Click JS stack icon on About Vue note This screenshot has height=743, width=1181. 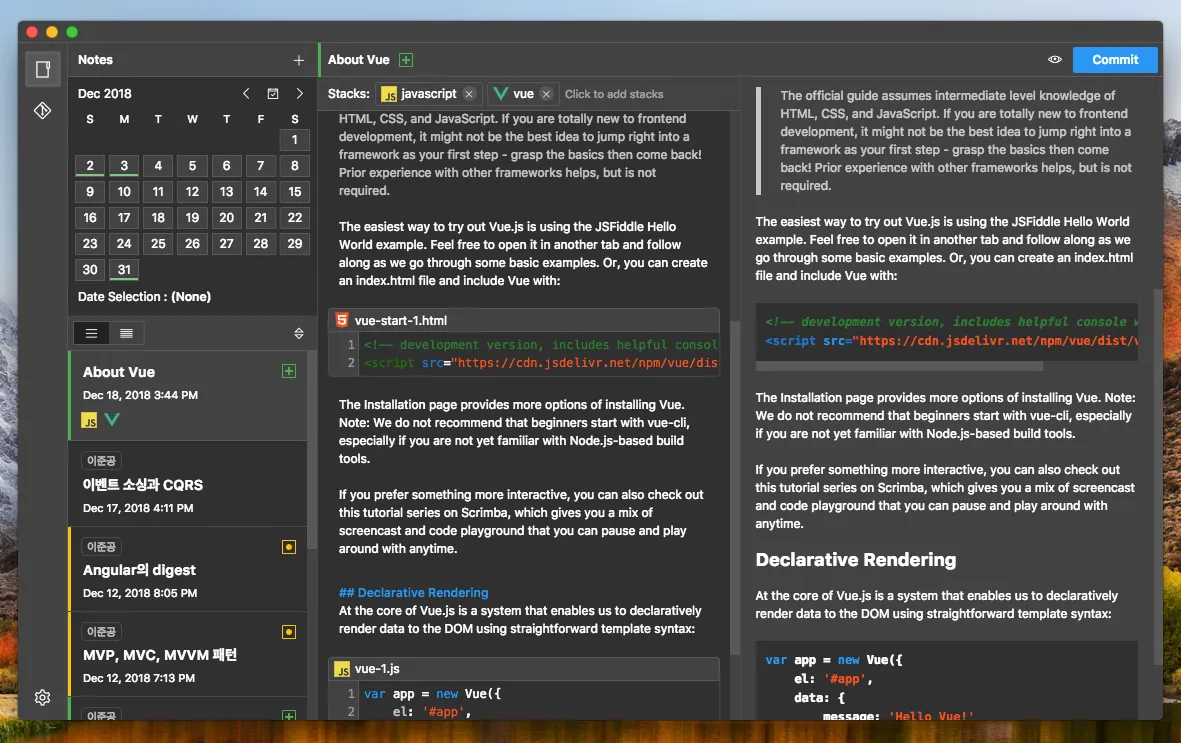tap(89, 420)
